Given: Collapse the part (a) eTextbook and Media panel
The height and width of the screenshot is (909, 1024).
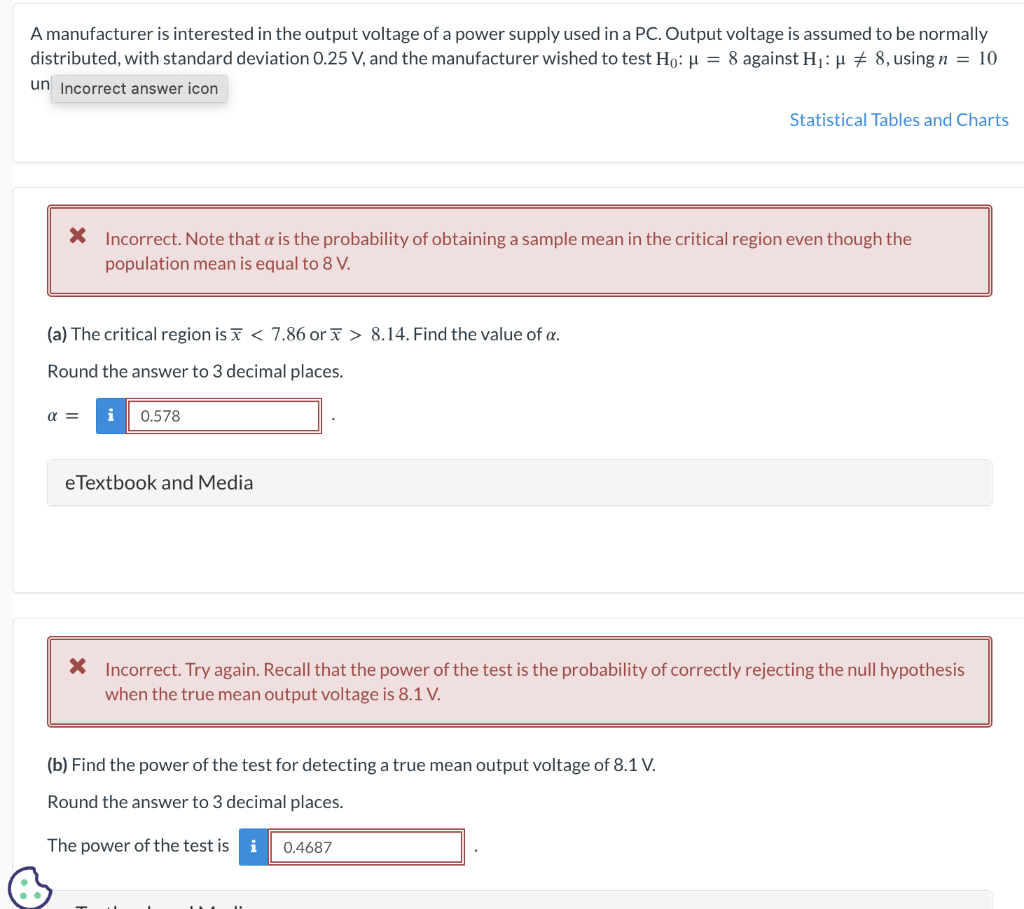Looking at the screenshot, I should coord(158,482).
